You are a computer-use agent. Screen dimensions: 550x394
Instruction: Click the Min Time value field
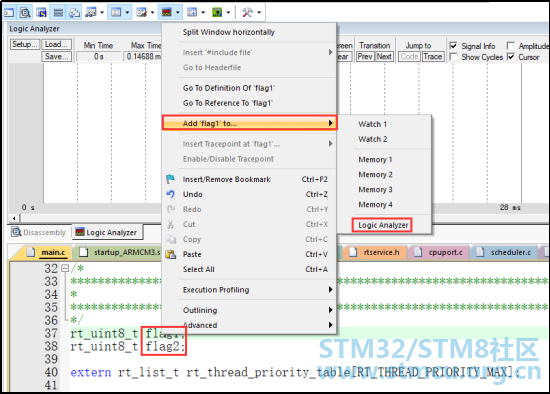[99, 56]
